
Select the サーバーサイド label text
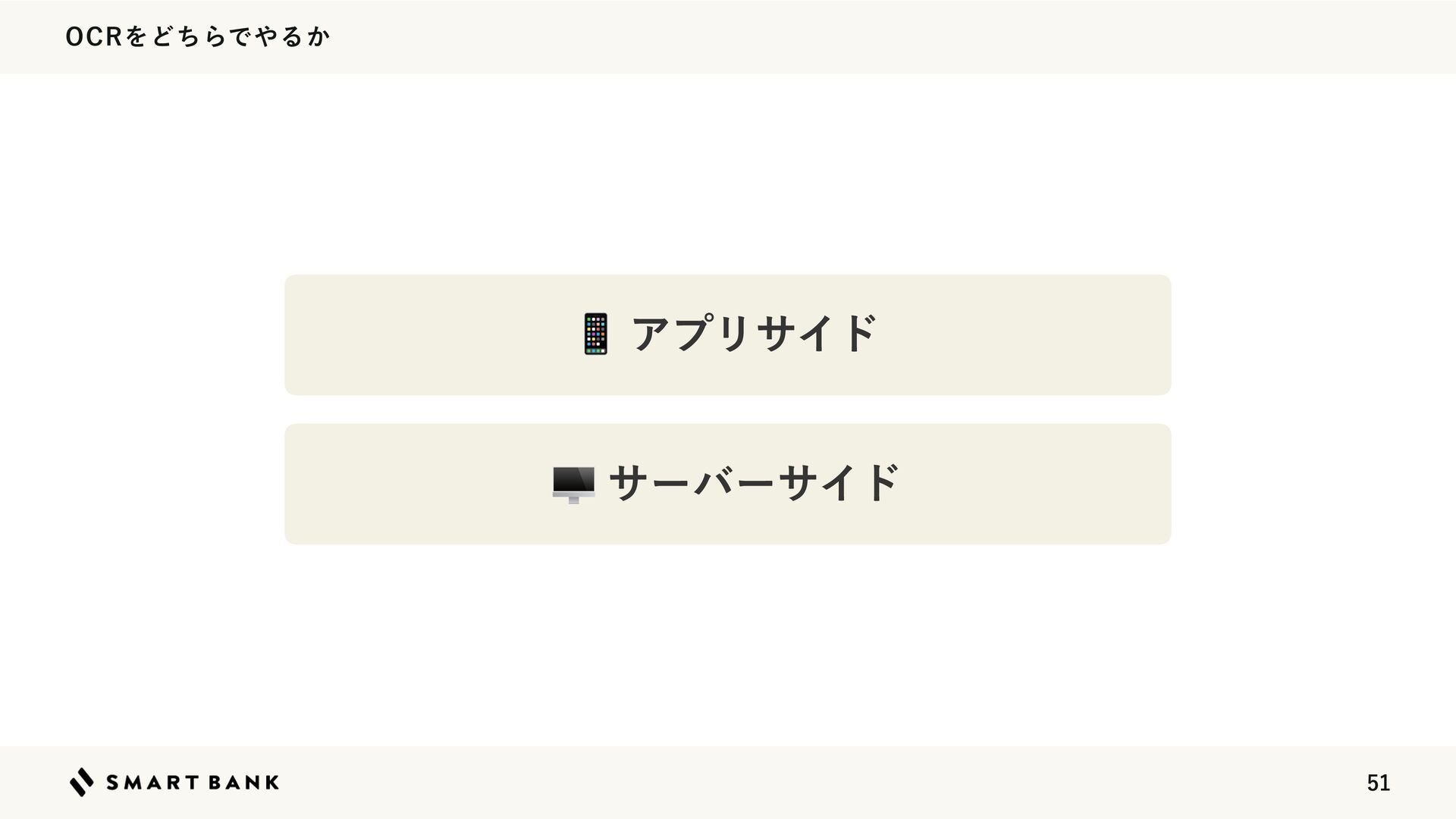(x=755, y=484)
